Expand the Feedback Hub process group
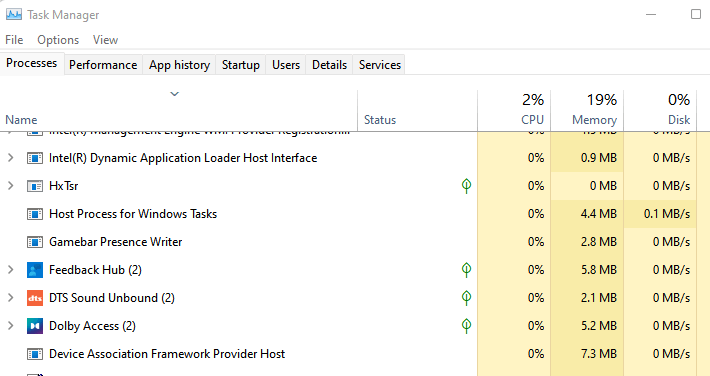The width and height of the screenshot is (710, 376). [10, 270]
